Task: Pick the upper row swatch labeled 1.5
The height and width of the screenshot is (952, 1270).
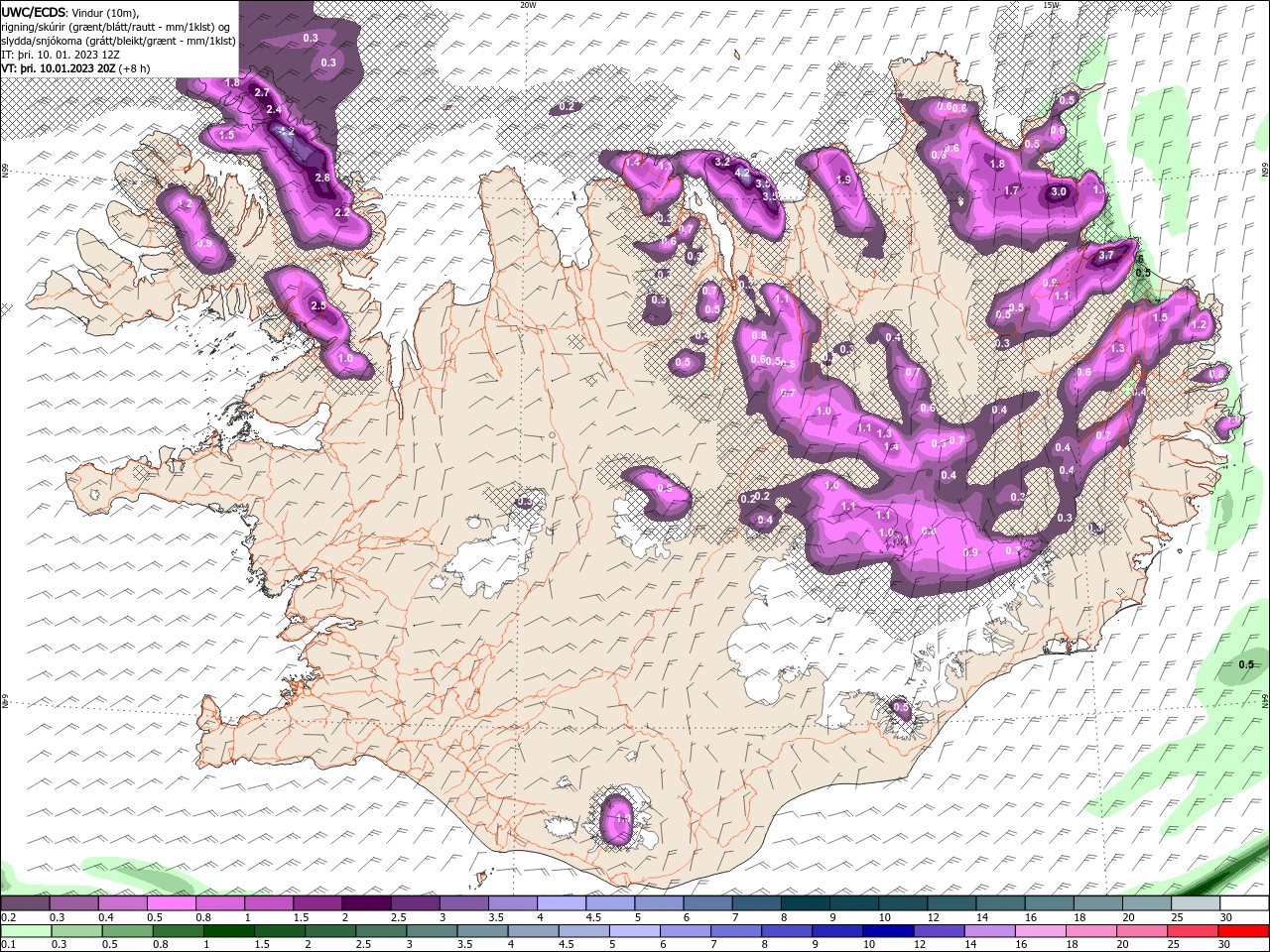Action: click(x=317, y=903)
